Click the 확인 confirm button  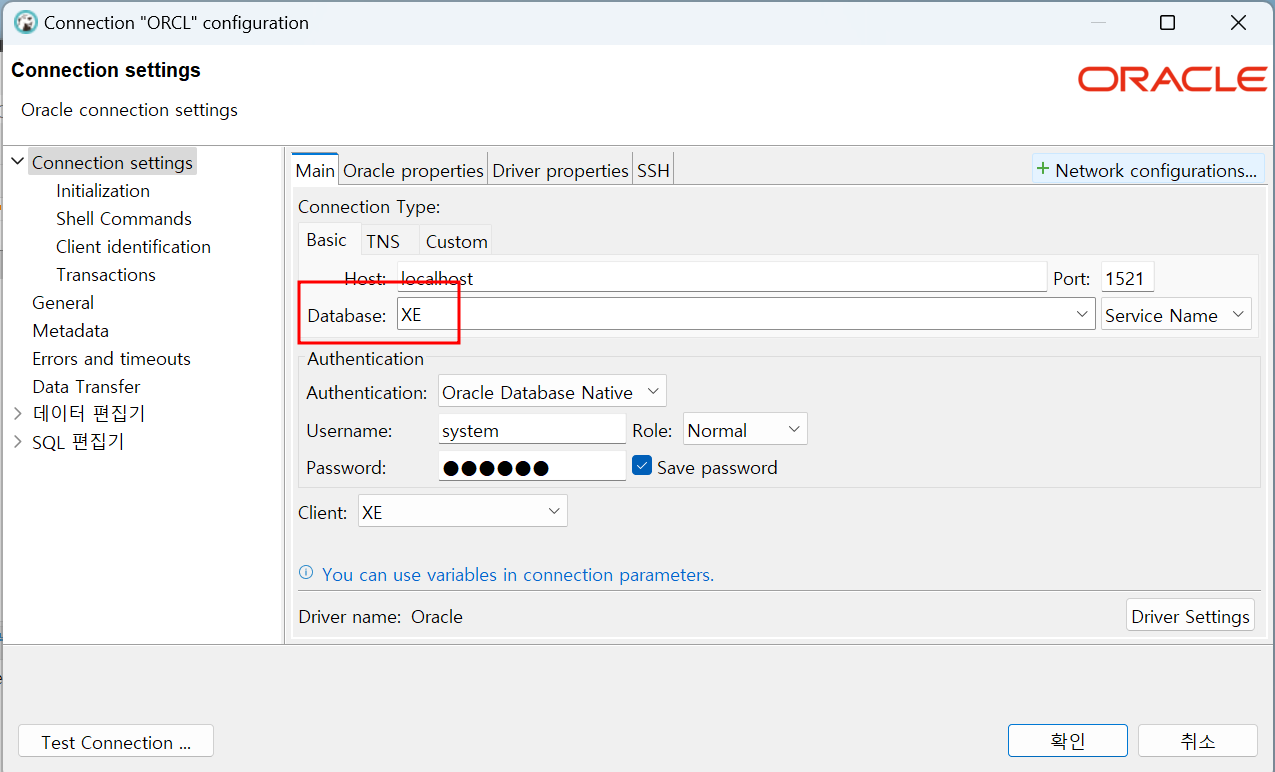click(x=1068, y=741)
